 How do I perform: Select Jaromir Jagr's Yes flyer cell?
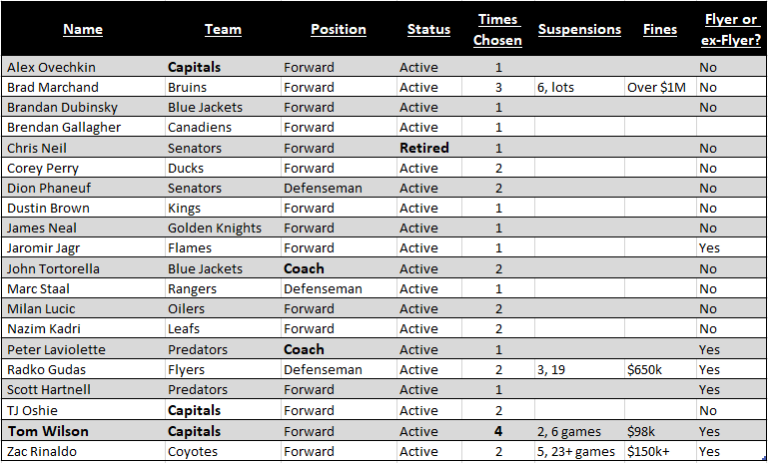coord(709,248)
